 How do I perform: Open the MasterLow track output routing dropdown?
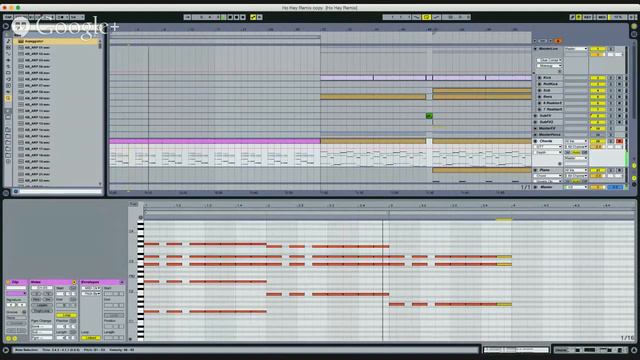click(x=576, y=49)
